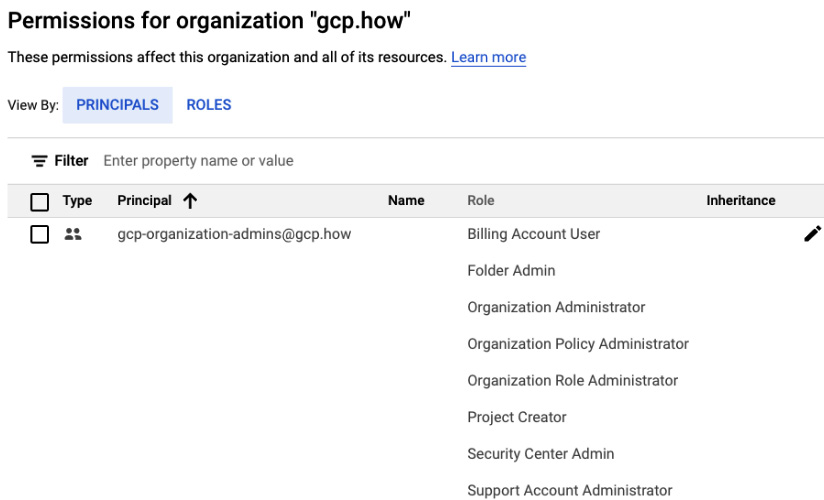Click the Name column header
This screenshot has height=500, width=824.
click(x=406, y=200)
